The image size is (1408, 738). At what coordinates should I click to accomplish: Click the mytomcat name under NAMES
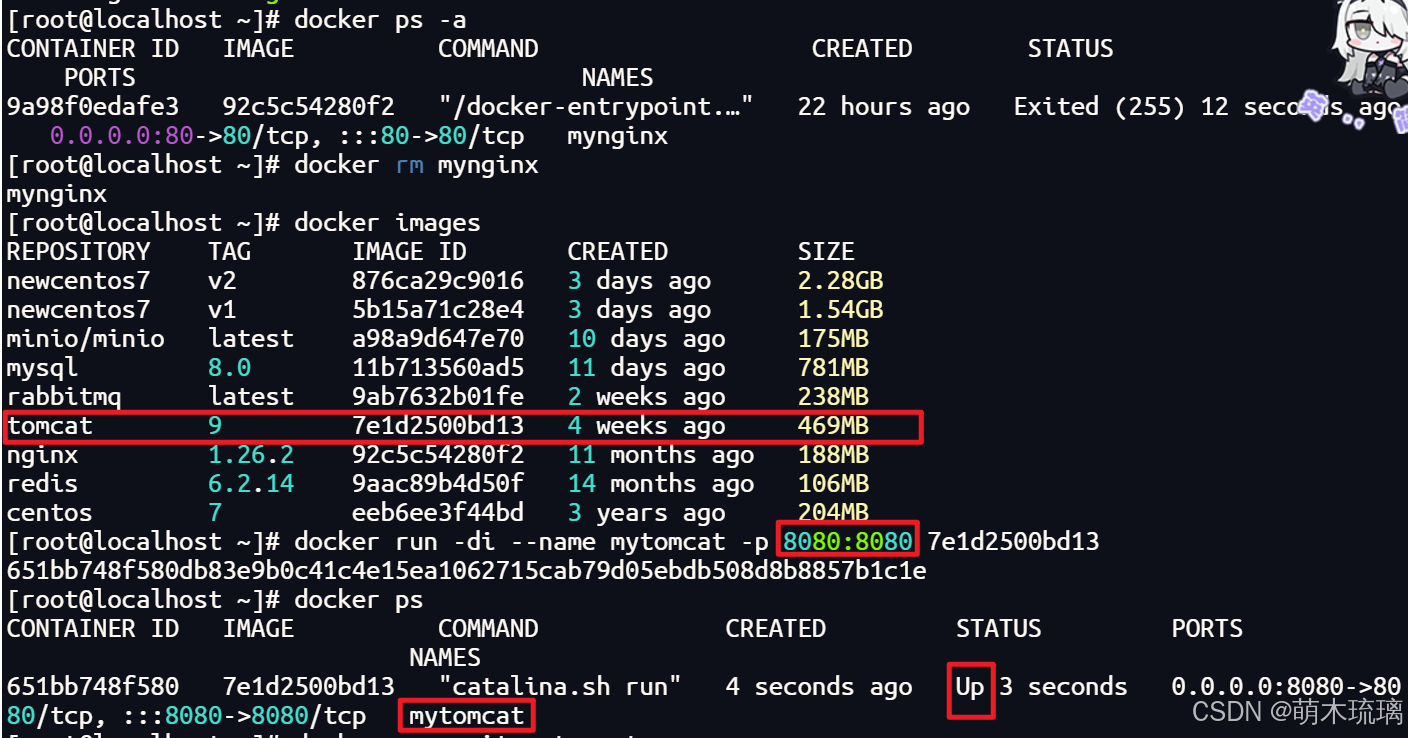pyautogui.click(x=467, y=716)
